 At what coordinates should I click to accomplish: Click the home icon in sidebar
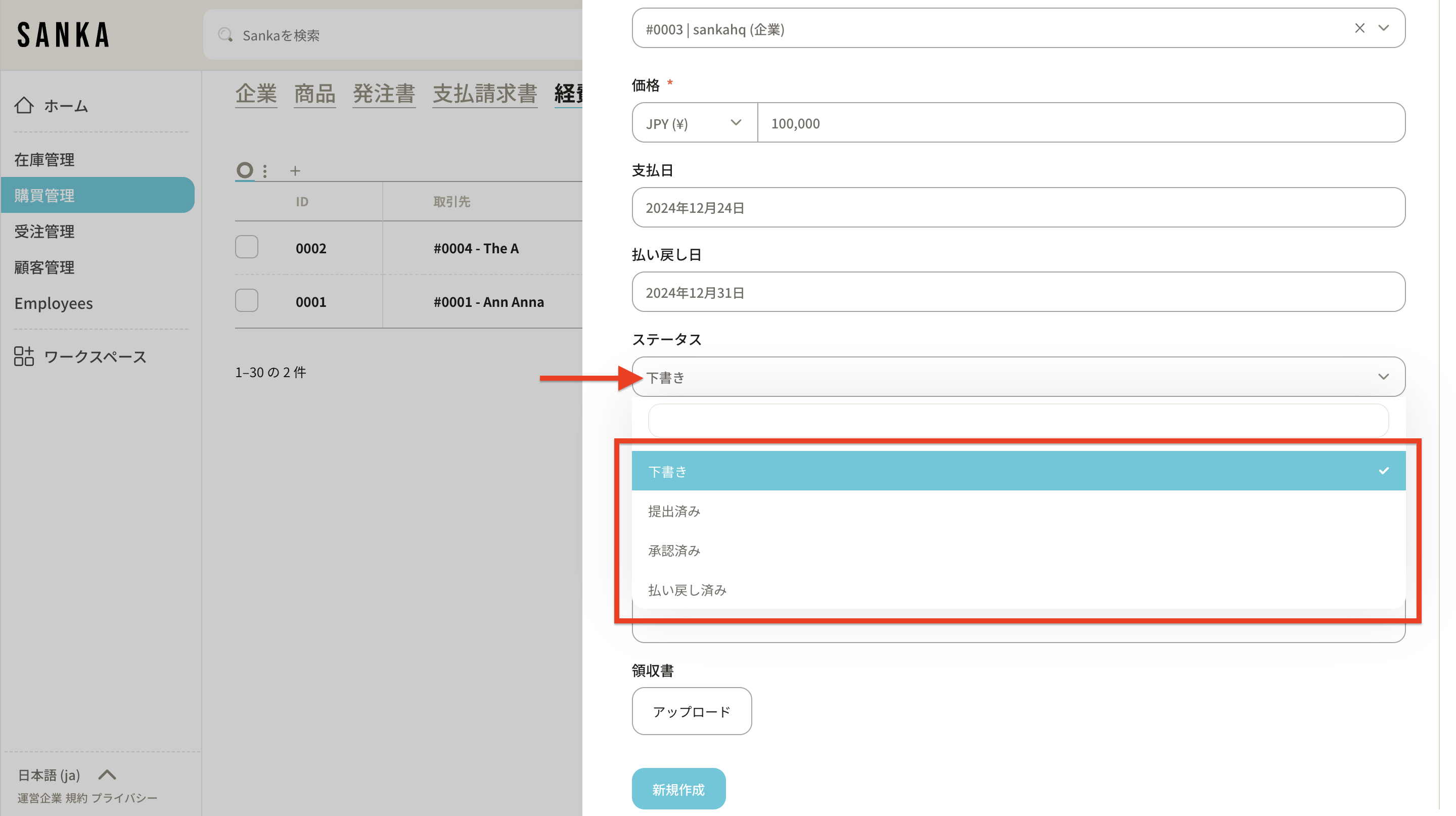(x=24, y=105)
